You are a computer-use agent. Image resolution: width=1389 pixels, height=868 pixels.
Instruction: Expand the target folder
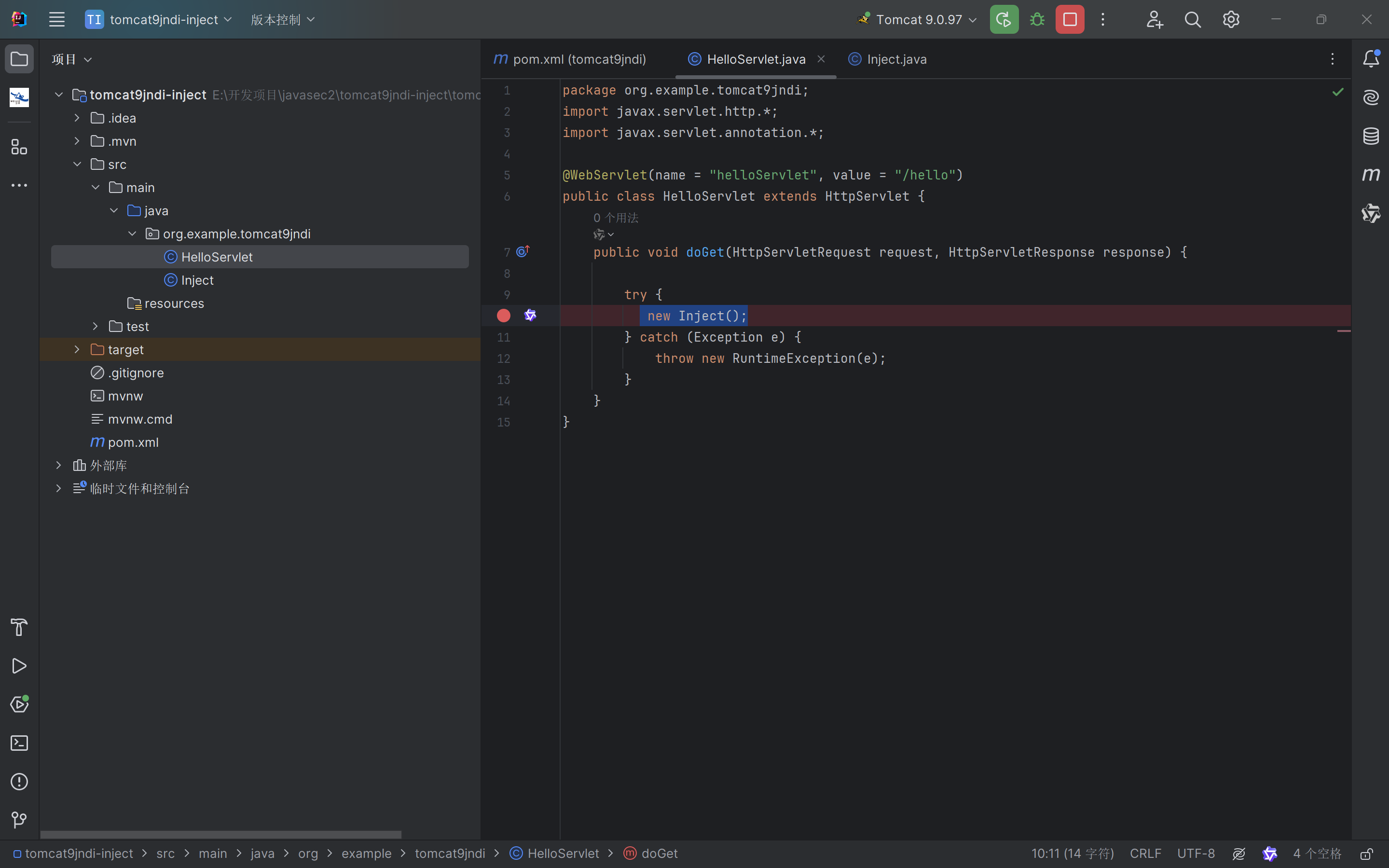tap(77, 350)
